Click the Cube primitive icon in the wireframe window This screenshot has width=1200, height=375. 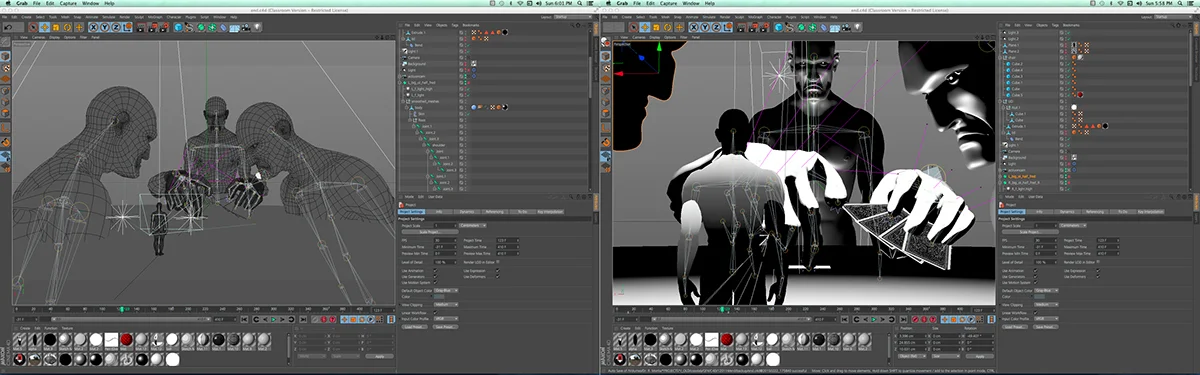pyautogui.click(x=178, y=27)
